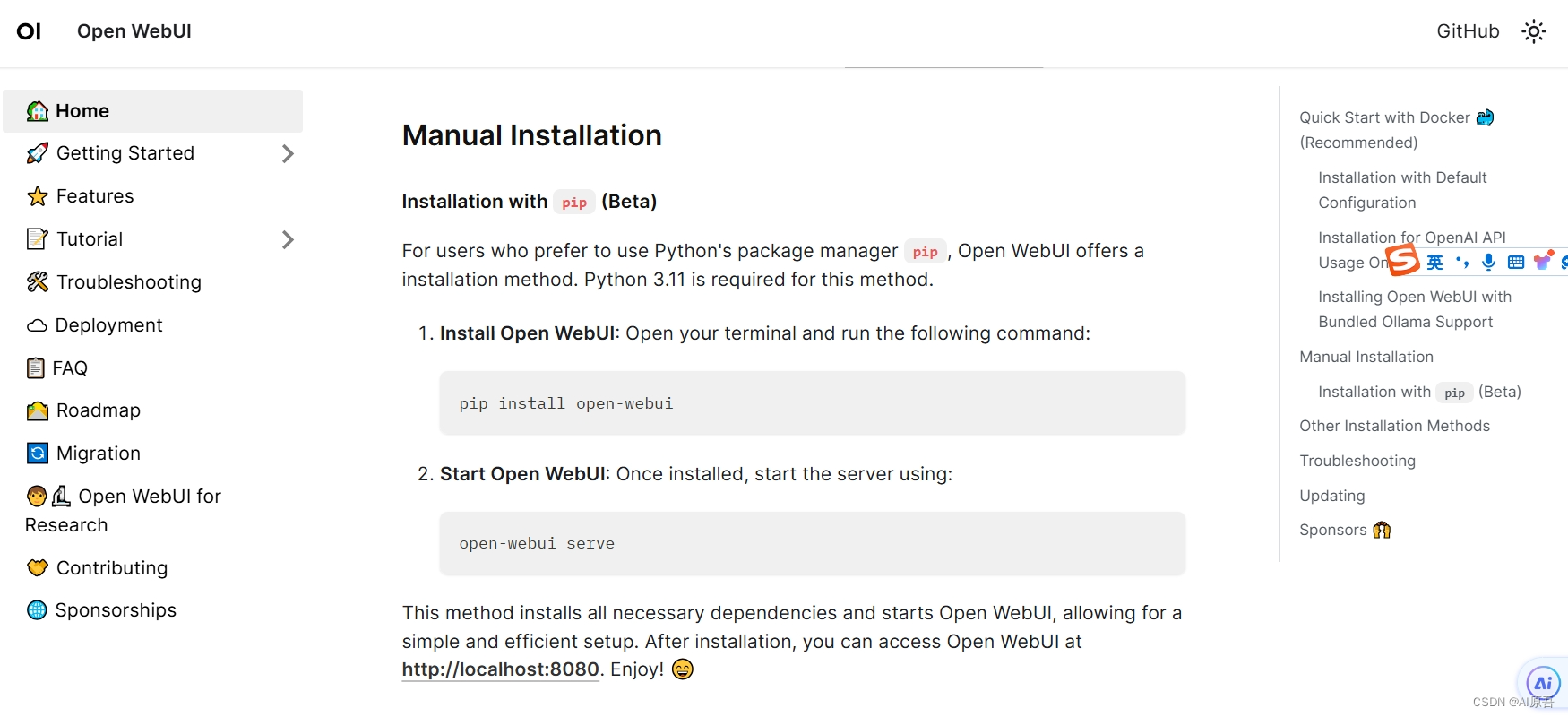The height and width of the screenshot is (717, 1568).
Task: Click the globe icon beside Sponsorships
Action: tap(37, 610)
